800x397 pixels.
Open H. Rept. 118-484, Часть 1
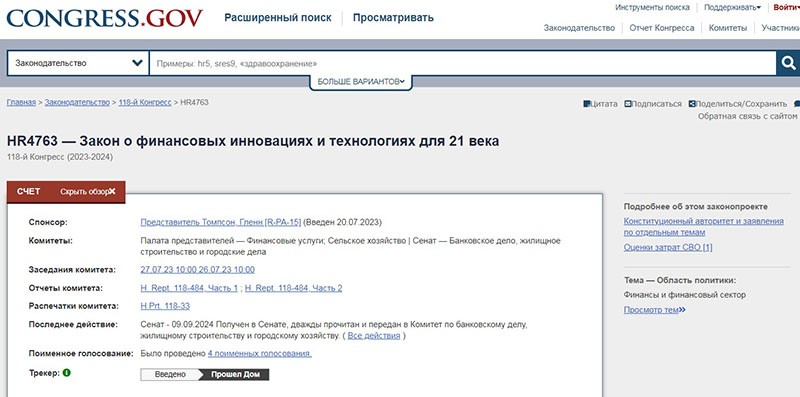click(189, 288)
